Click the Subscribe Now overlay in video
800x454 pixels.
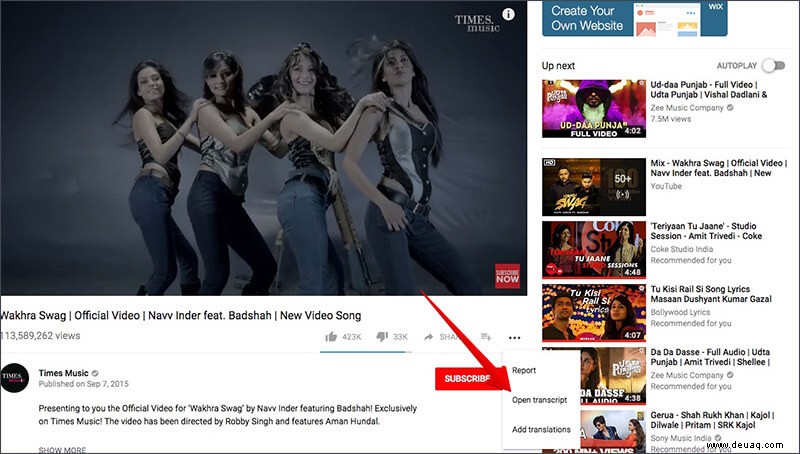pos(507,276)
